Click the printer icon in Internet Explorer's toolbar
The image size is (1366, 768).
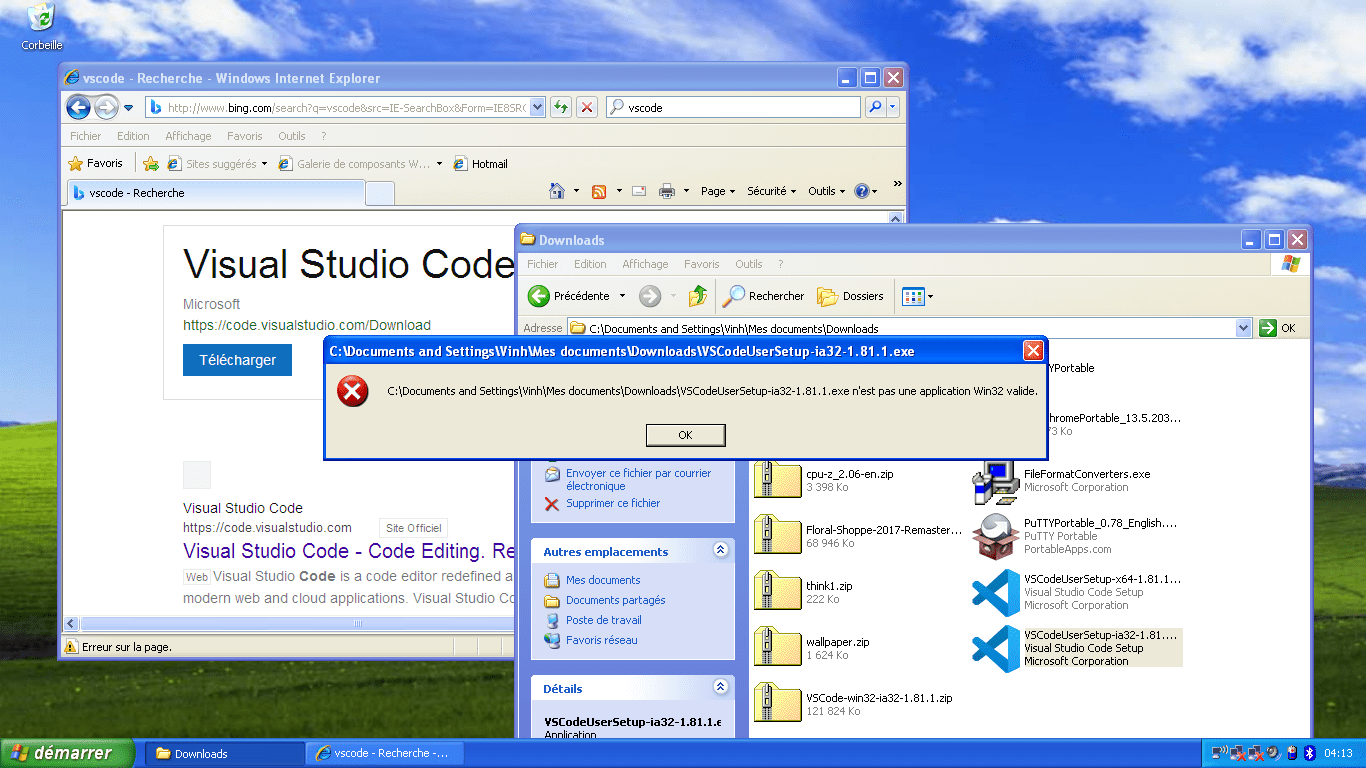pyautogui.click(x=666, y=190)
